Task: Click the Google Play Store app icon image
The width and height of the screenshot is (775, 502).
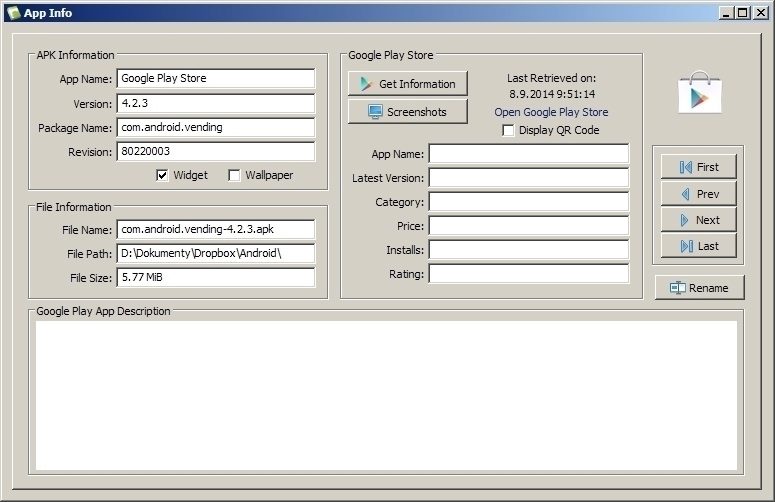Action: click(699, 92)
